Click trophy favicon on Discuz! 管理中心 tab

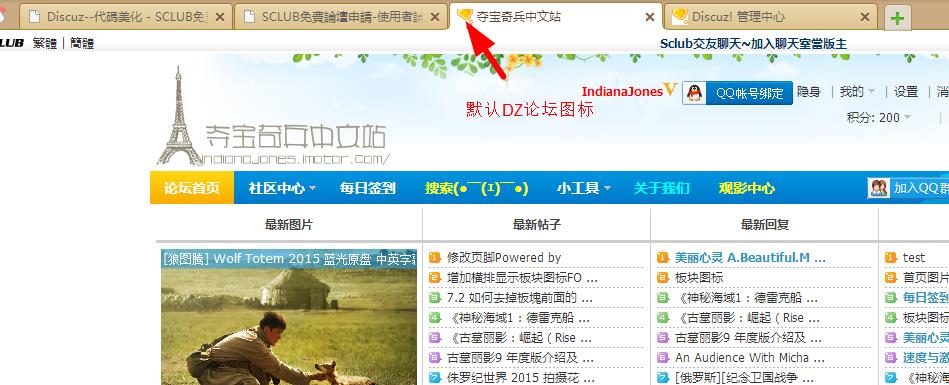coord(680,16)
